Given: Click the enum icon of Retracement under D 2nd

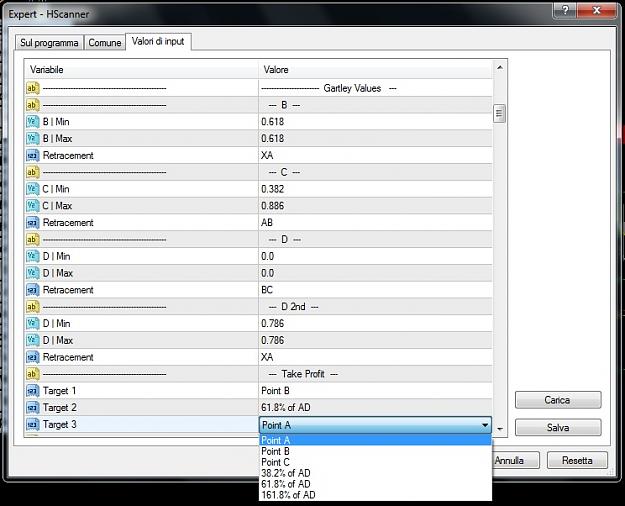Looking at the screenshot, I should pos(33,357).
